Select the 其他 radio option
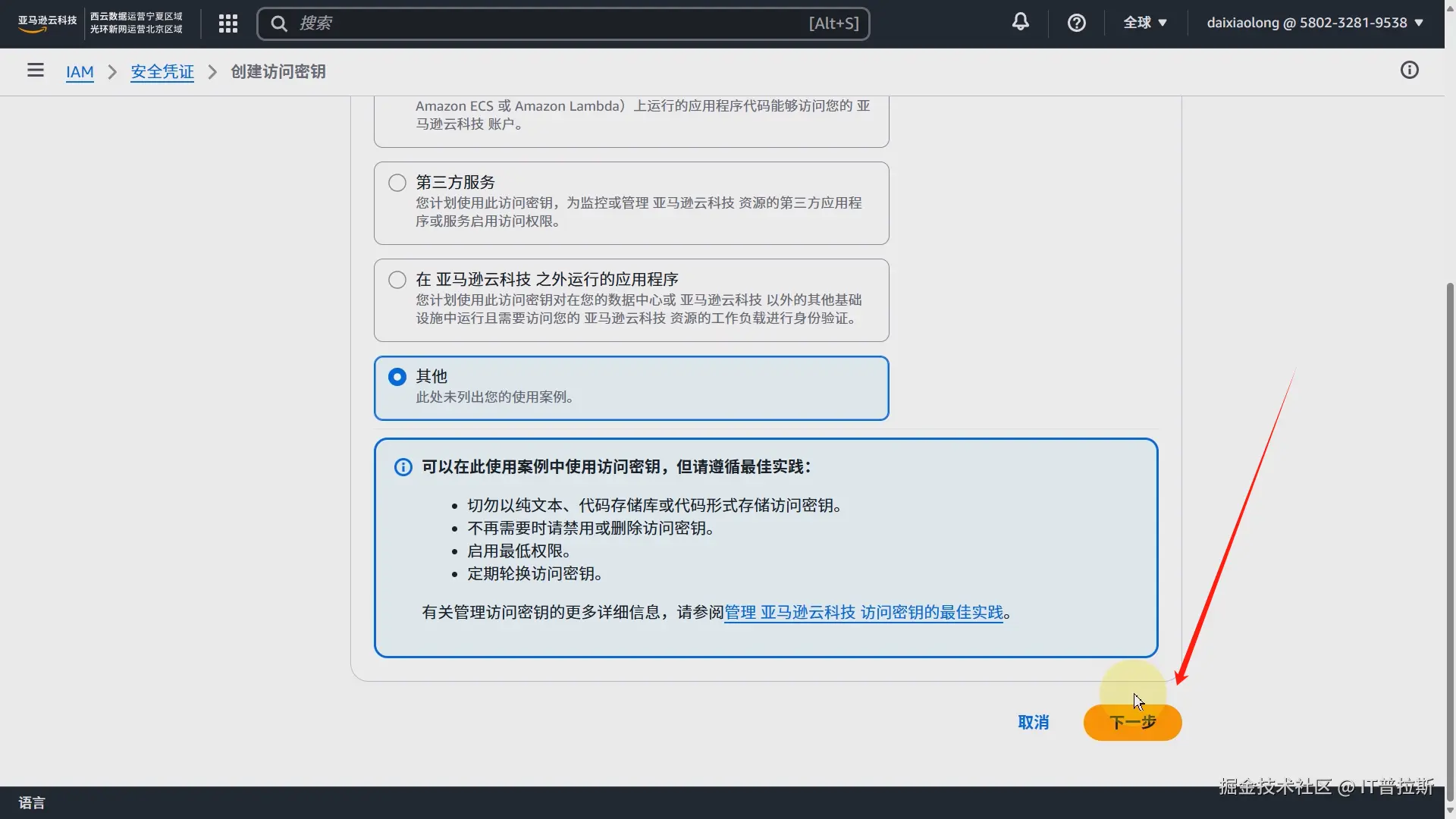Viewport: 1456px width, 819px height. click(x=397, y=377)
